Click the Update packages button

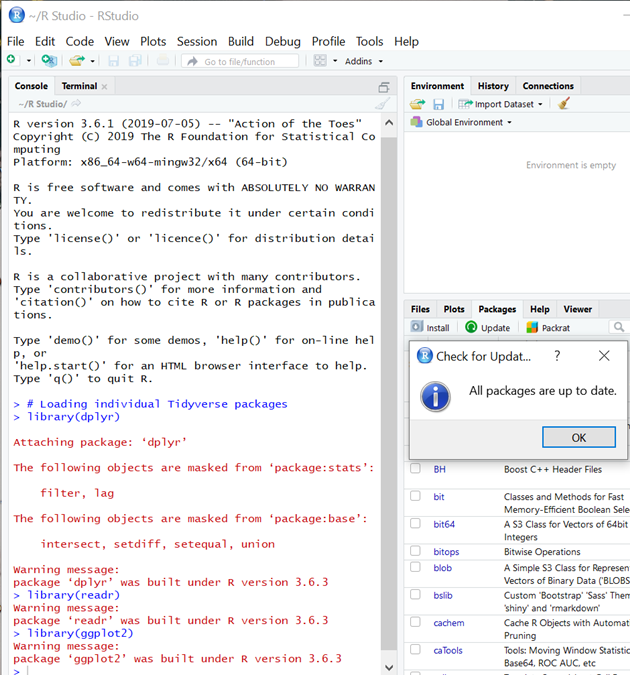pyautogui.click(x=487, y=328)
